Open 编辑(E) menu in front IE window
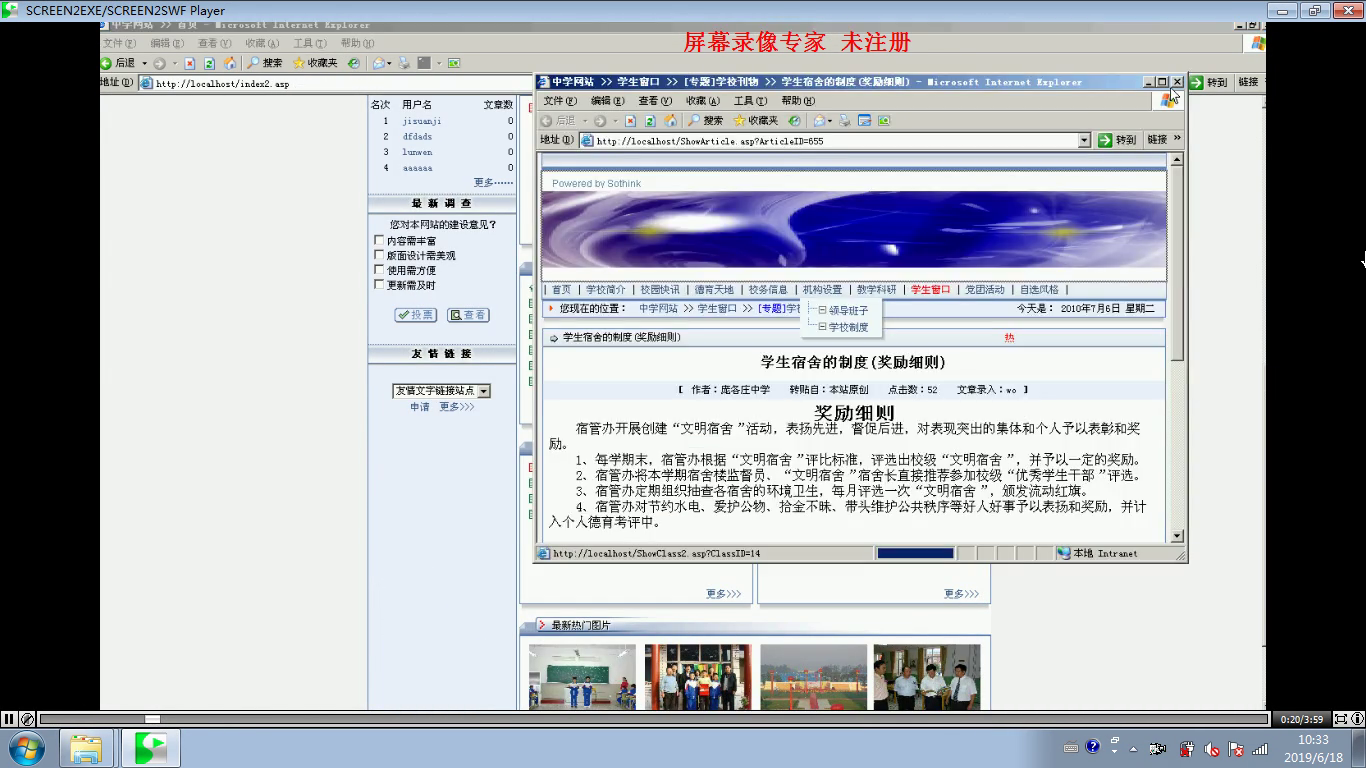 click(607, 101)
